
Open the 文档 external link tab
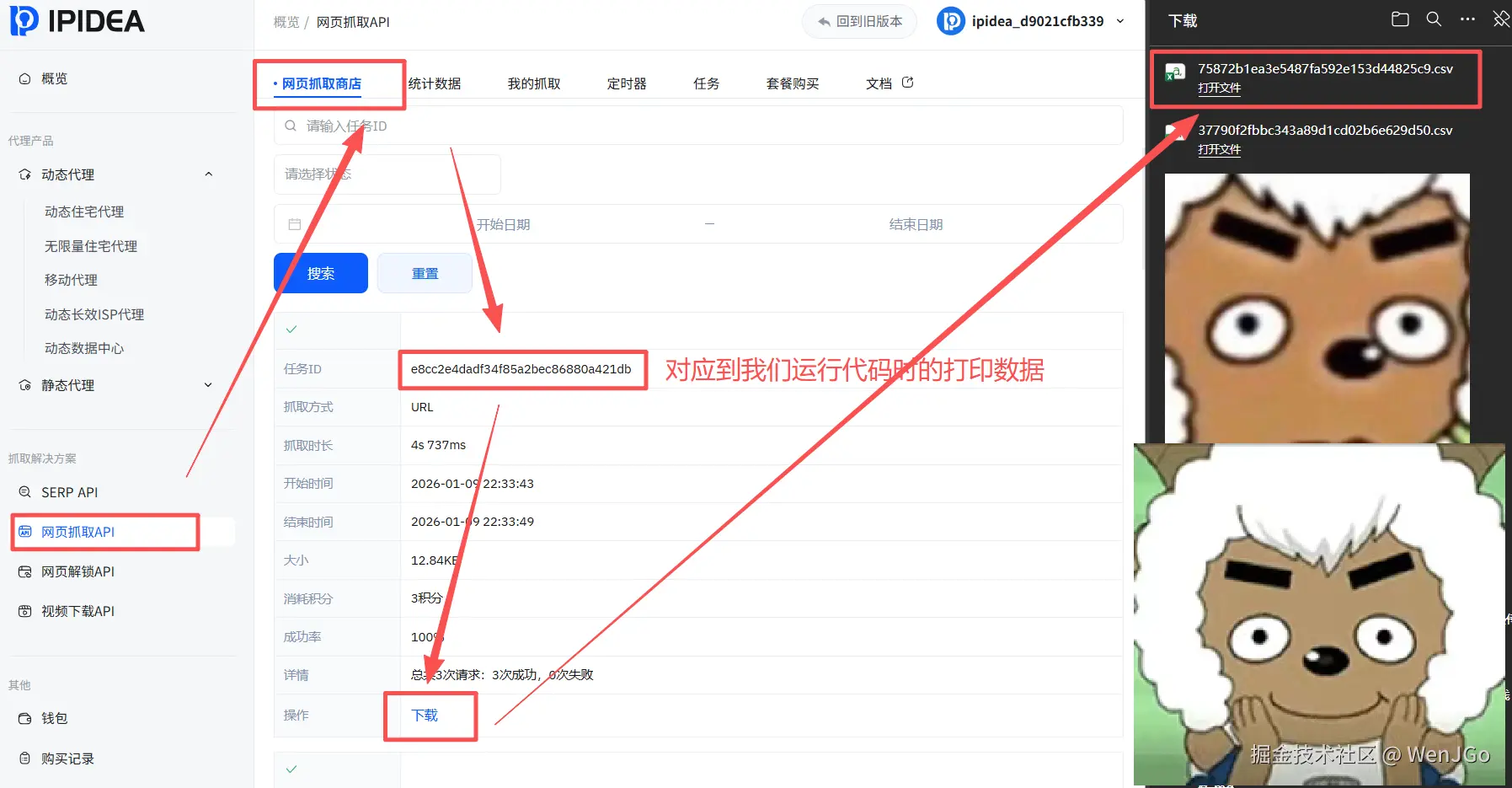(890, 83)
